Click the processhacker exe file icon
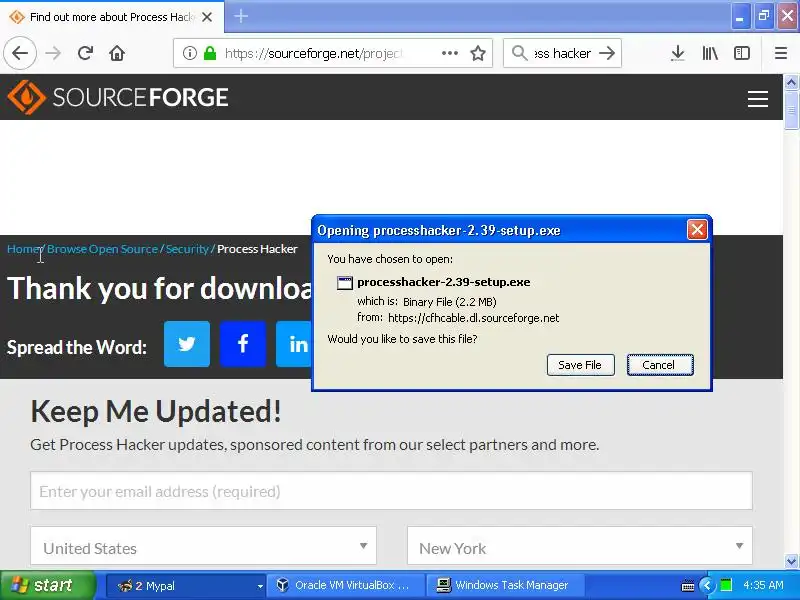The image size is (800, 600). tap(345, 283)
